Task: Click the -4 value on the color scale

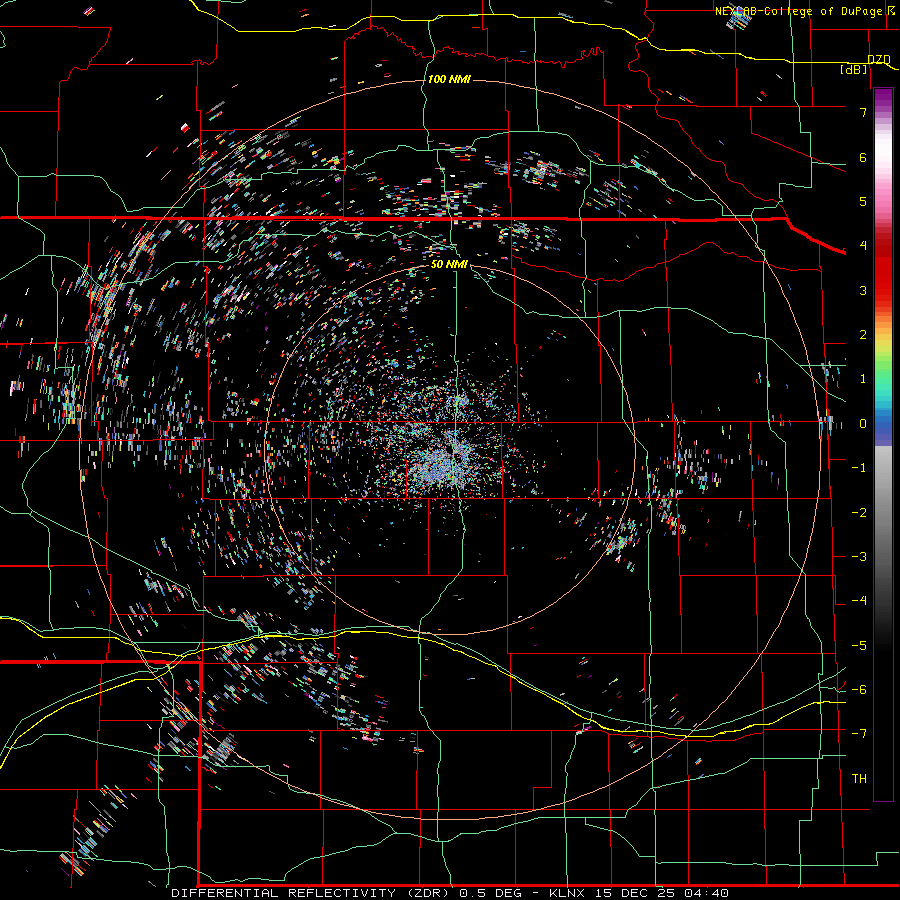Action: pos(859,601)
